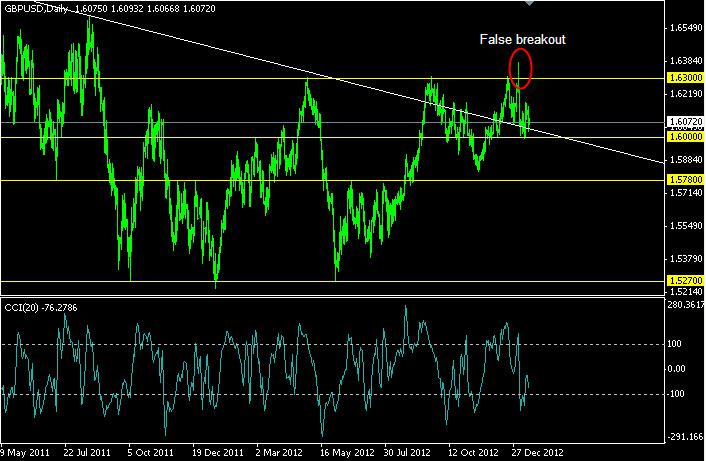Click the 27 Dec 2012 date label
Viewport: 706px width, 461px height.
pyautogui.click(x=537, y=452)
